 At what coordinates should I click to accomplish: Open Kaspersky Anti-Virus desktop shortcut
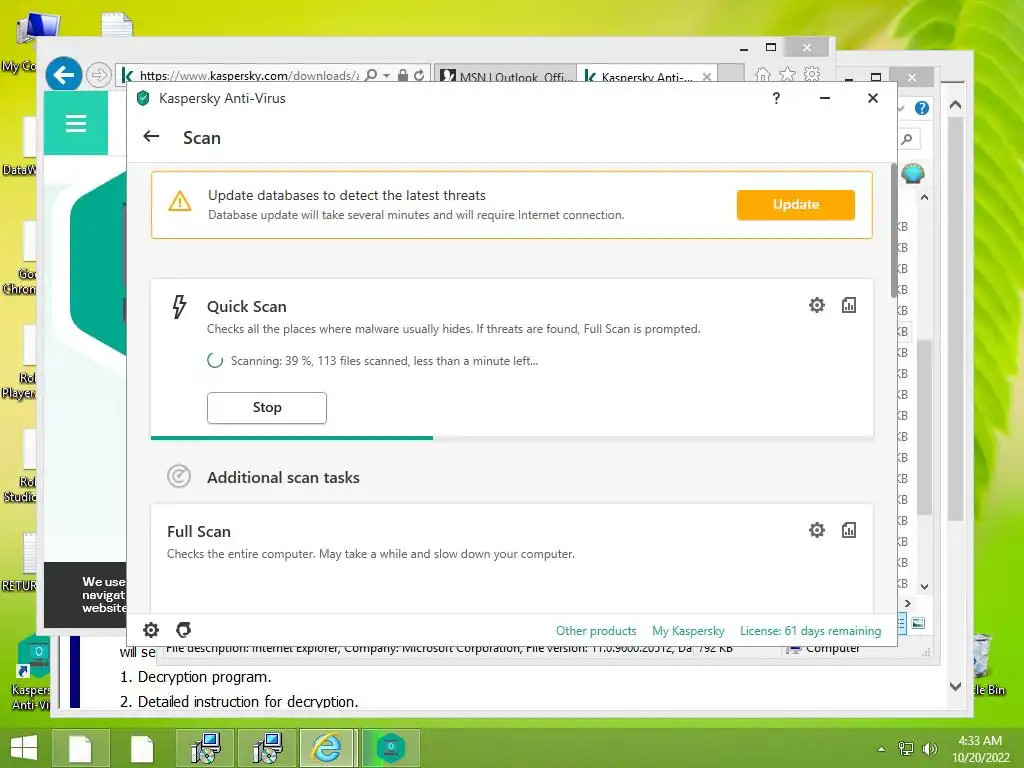[30, 673]
